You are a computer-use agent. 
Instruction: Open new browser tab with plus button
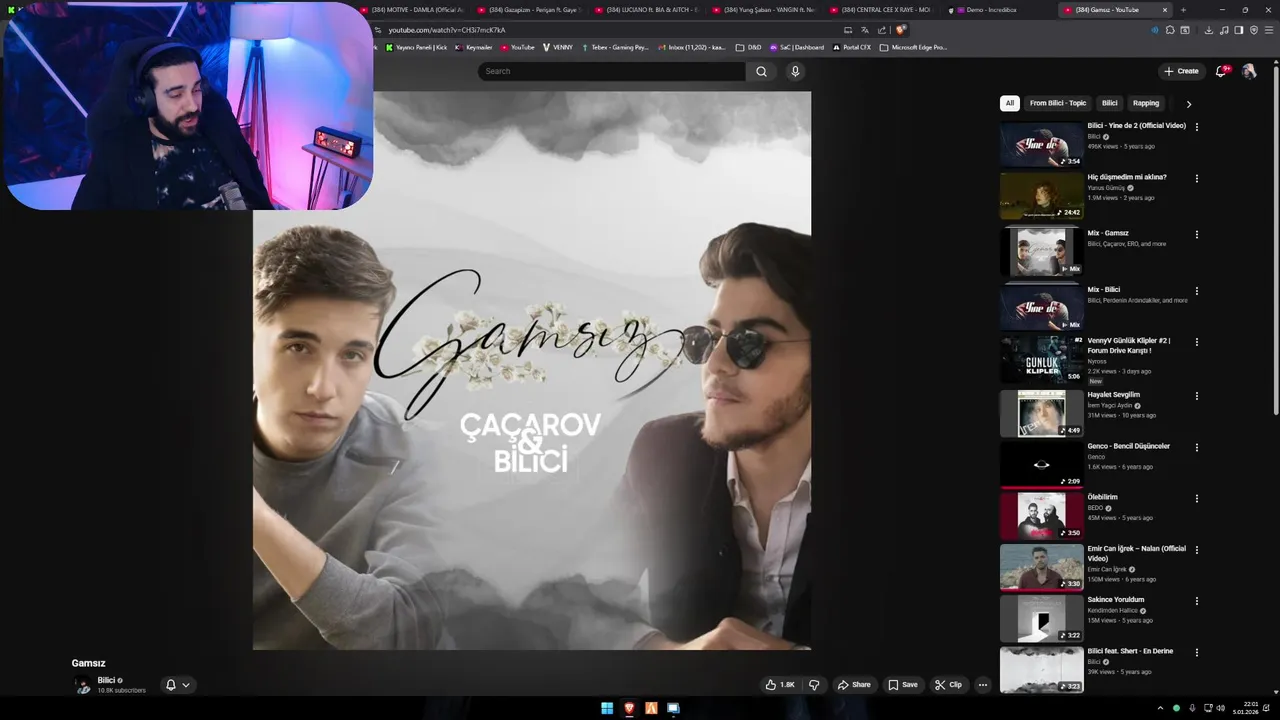coord(1183,10)
